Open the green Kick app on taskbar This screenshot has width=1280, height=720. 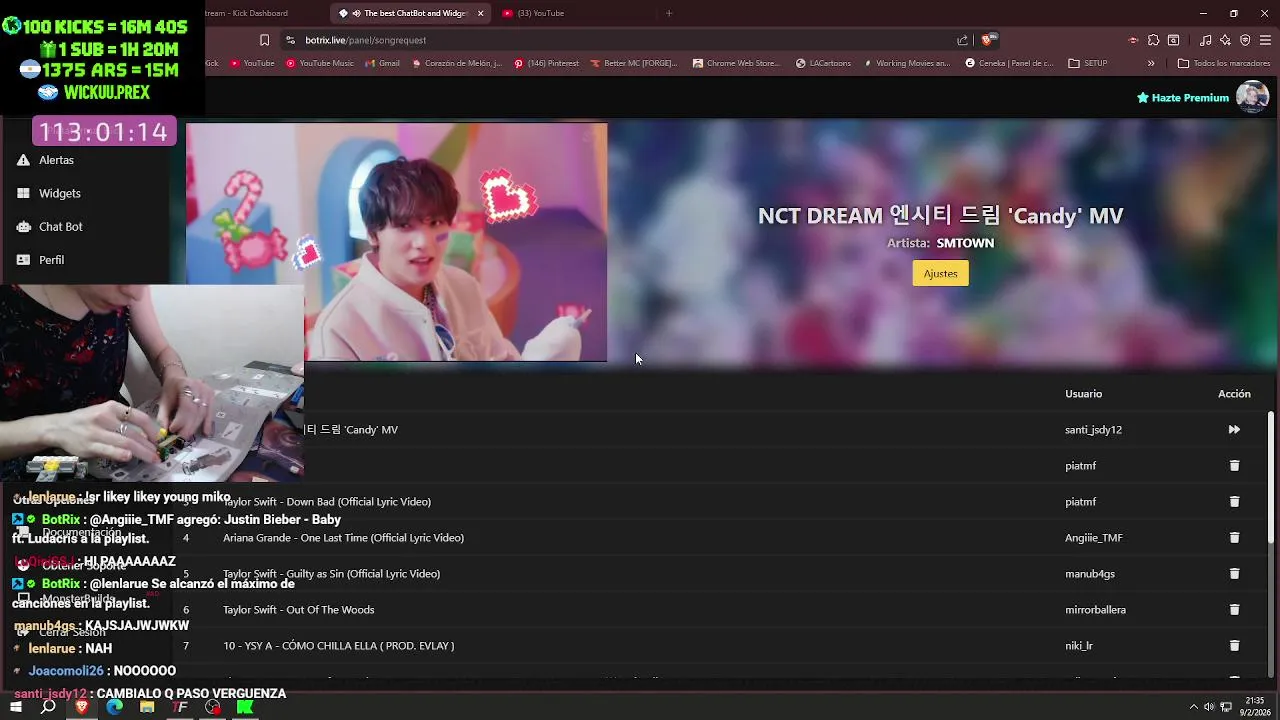coord(245,707)
